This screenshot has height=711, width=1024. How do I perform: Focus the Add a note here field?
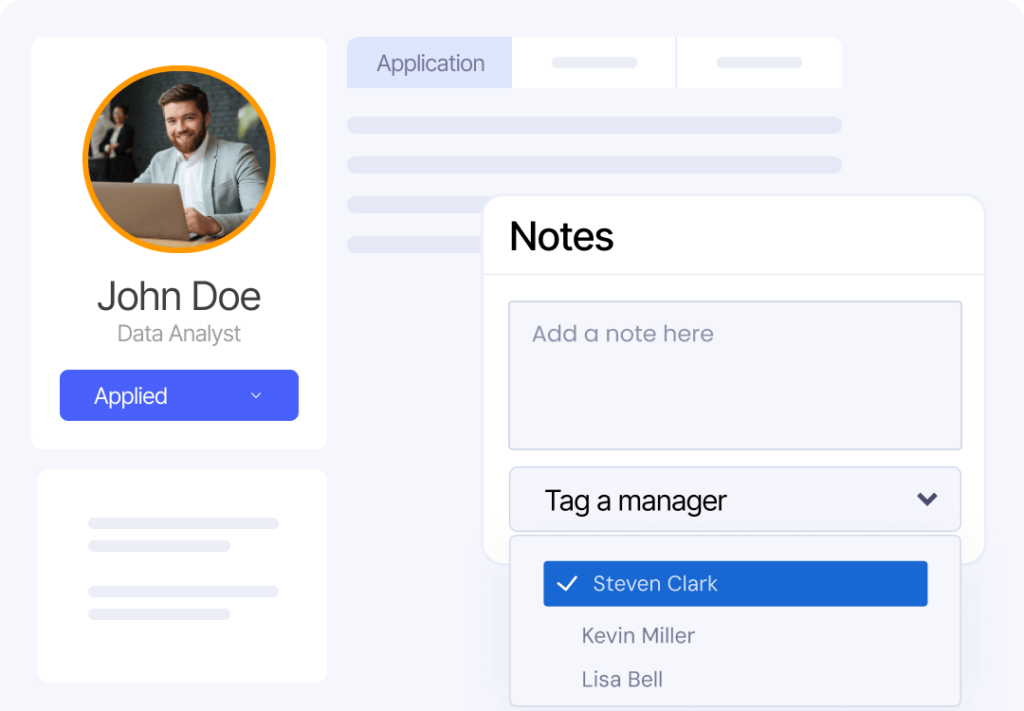(x=735, y=376)
